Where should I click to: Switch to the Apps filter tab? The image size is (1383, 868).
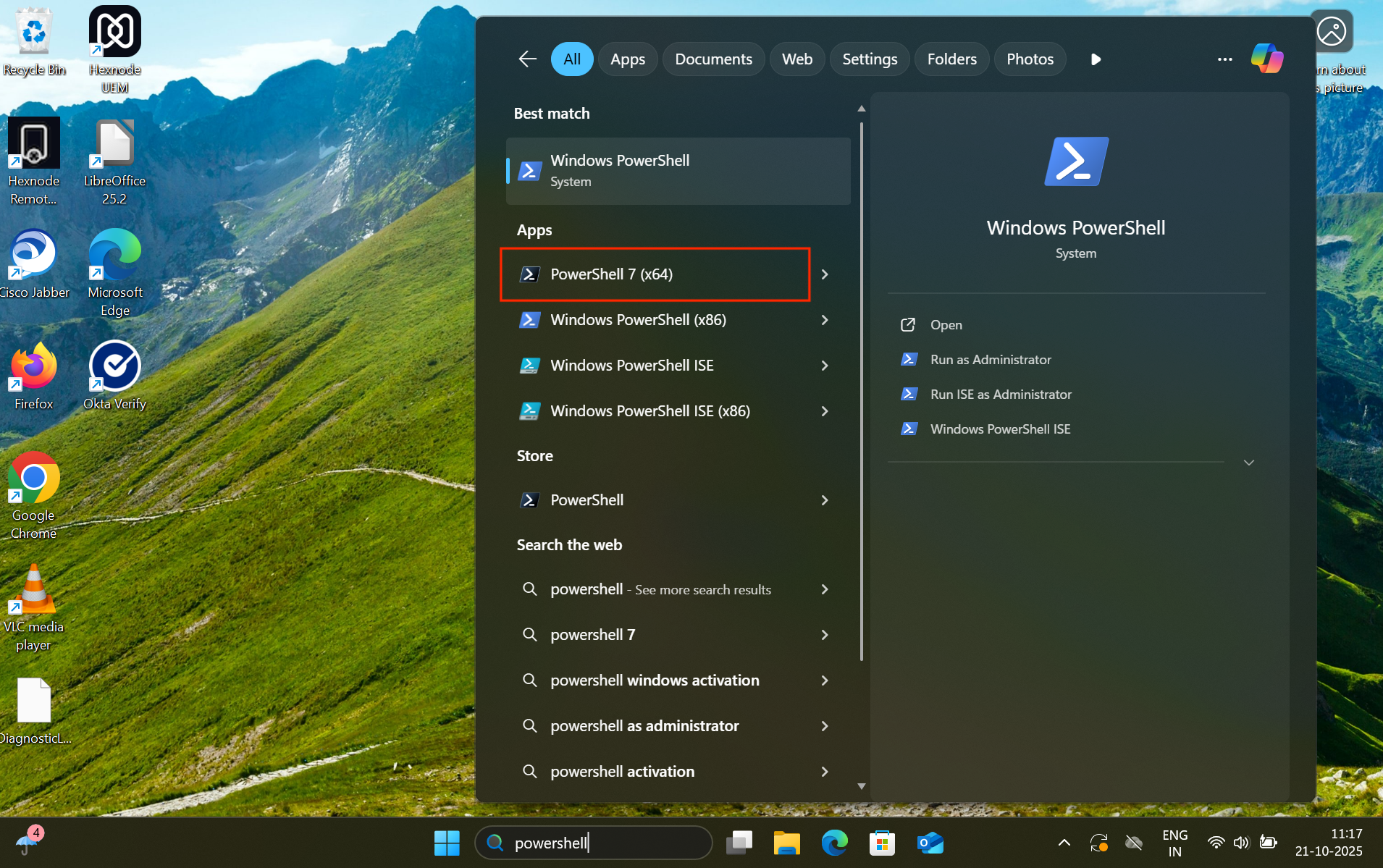tap(627, 59)
